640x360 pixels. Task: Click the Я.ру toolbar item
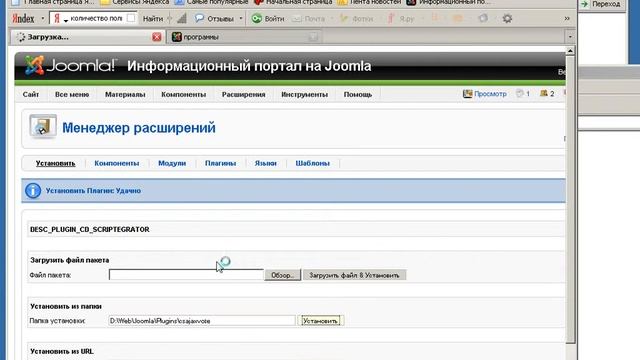(x=400, y=19)
